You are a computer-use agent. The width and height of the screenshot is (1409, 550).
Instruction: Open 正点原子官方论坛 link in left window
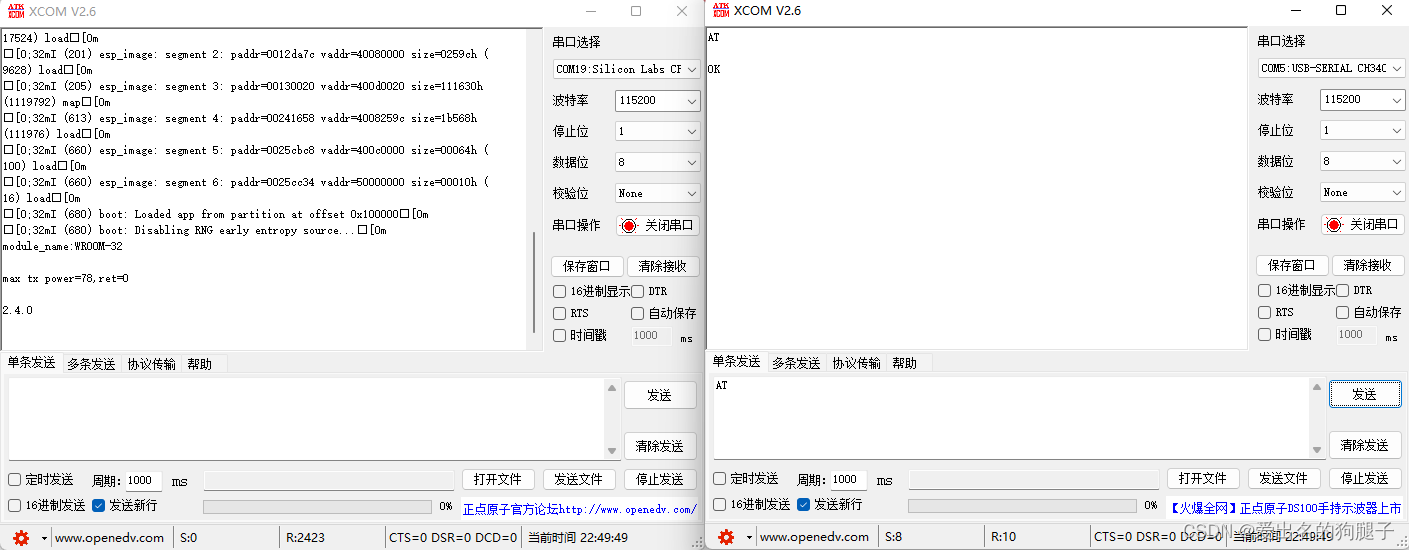point(579,509)
